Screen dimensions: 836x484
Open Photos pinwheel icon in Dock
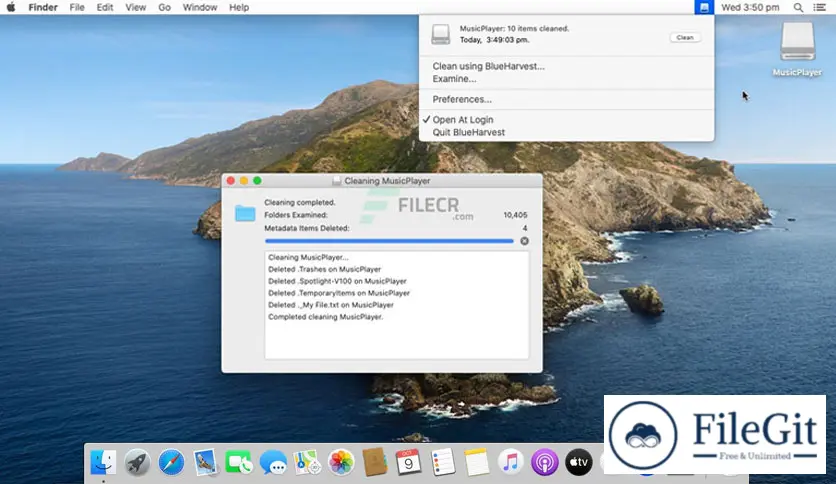tap(341, 462)
